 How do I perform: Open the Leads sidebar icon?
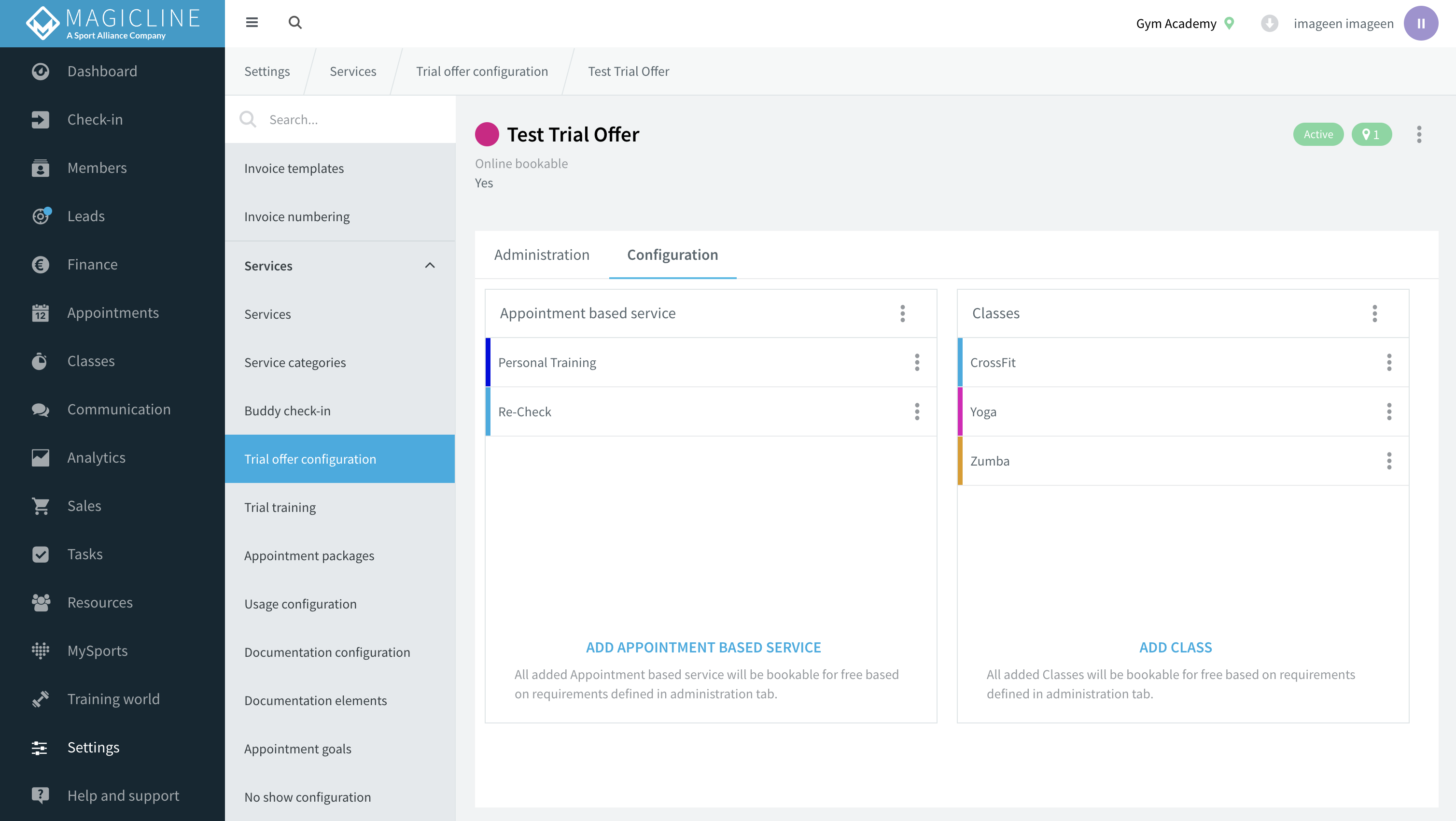coord(41,216)
